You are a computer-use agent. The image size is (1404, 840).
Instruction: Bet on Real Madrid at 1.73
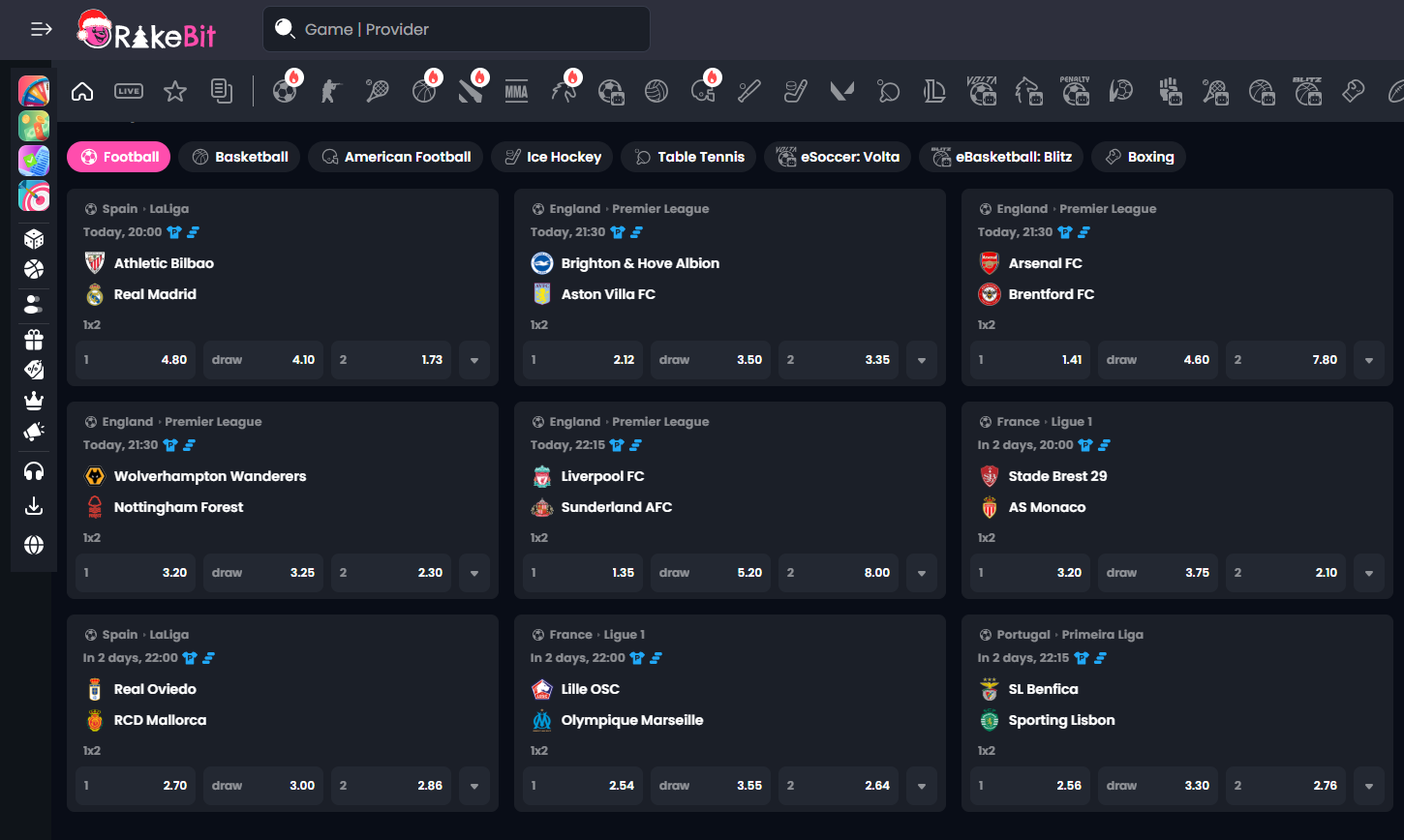click(391, 360)
